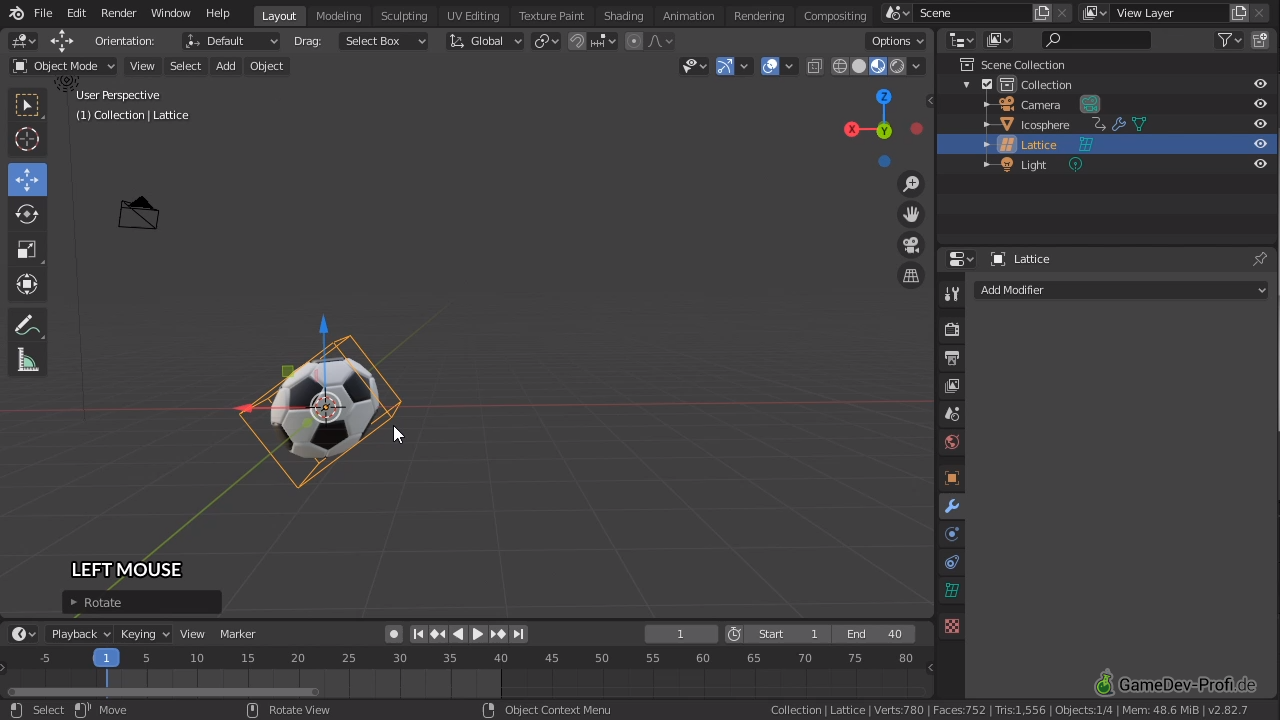This screenshot has width=1280, height=720.
Task: Expand the Icosphere tree item
Action: [987, 125]
